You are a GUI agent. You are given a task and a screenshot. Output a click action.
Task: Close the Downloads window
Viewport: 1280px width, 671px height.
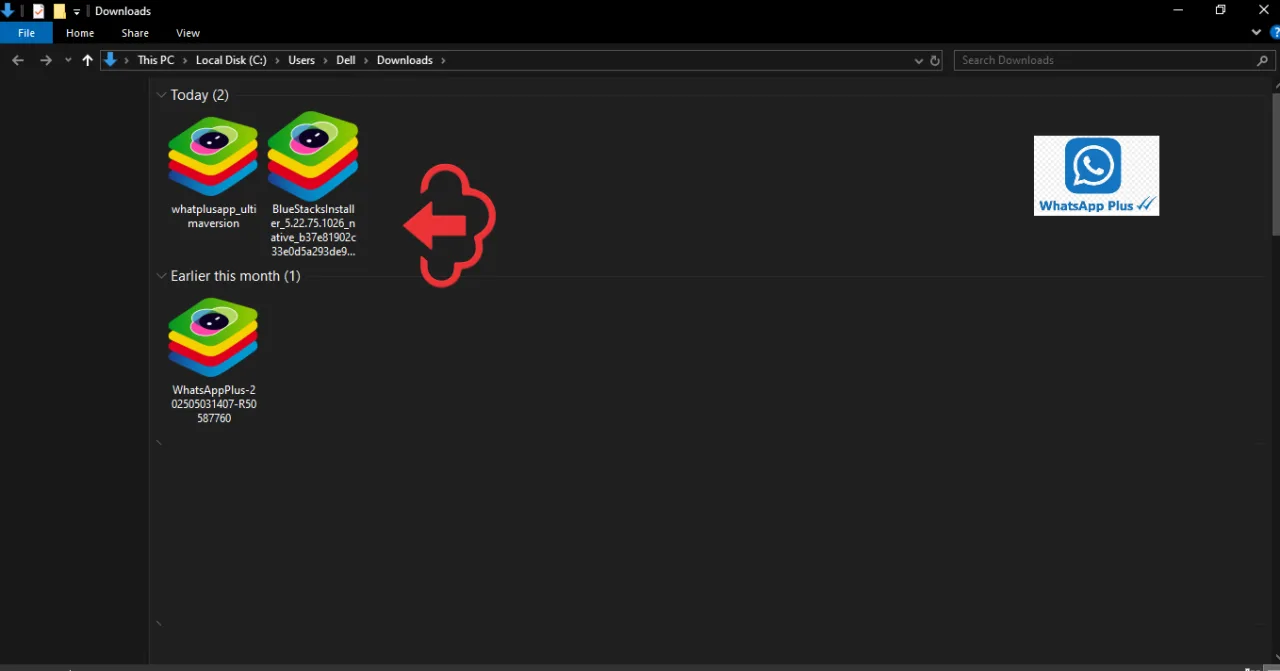(1264, 11)
